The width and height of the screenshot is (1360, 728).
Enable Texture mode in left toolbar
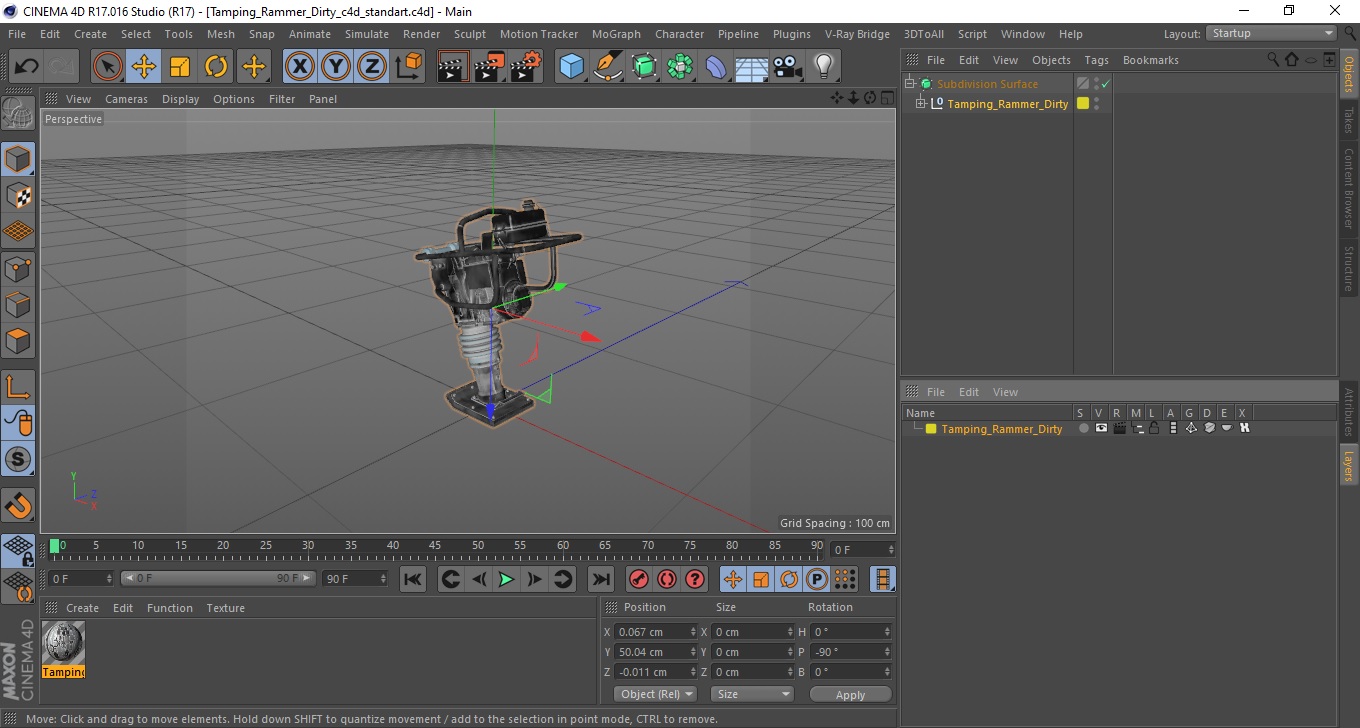pyautogui.click(x=18, y=195)
